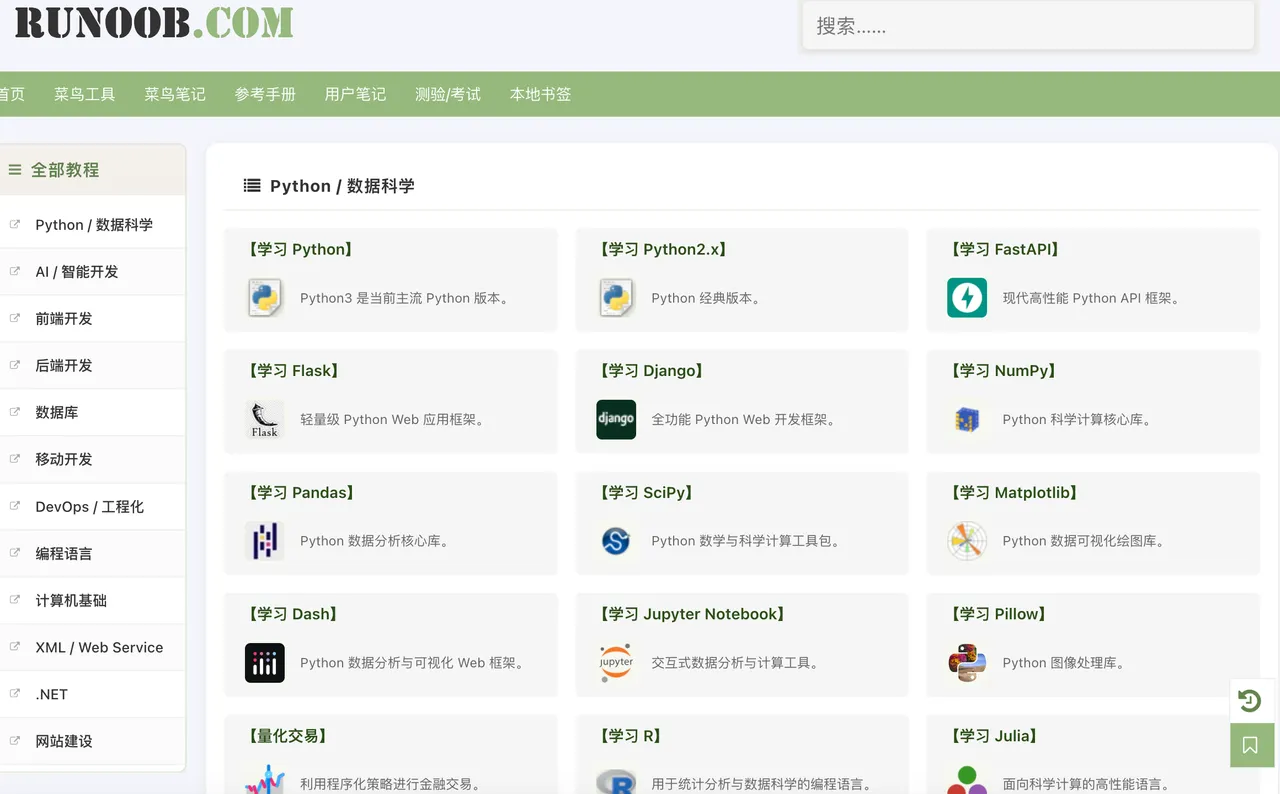Select DevOps / 工程化 in sidebar

(92, 507)
